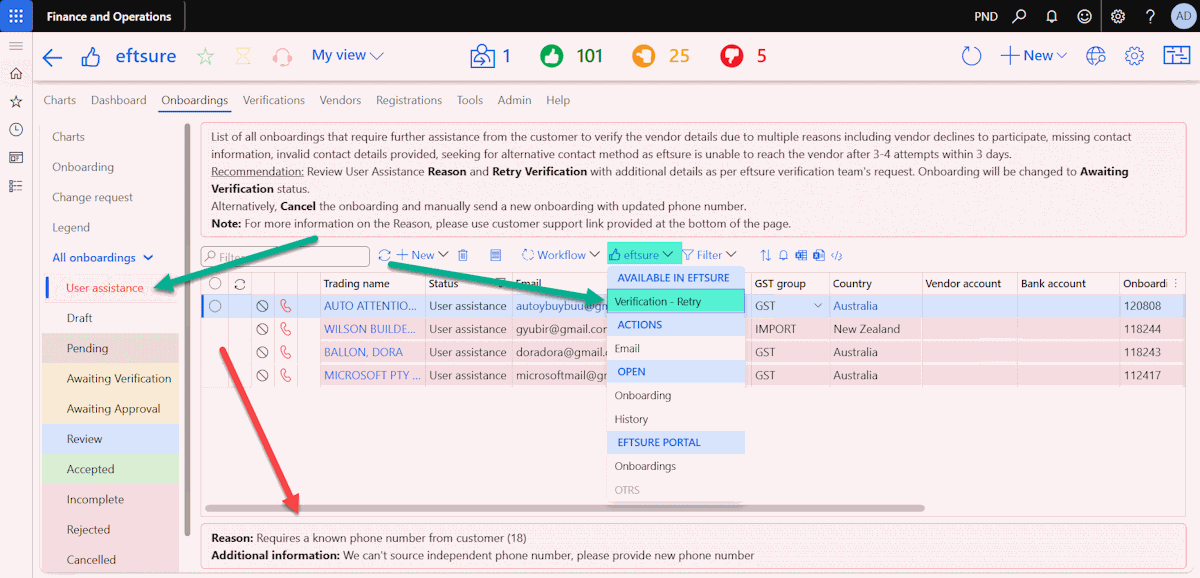This screenshot has width=1200, height=578.
Task: Open the AD user account avatar
Action: pyautogui.click(x=1183, y=16)
